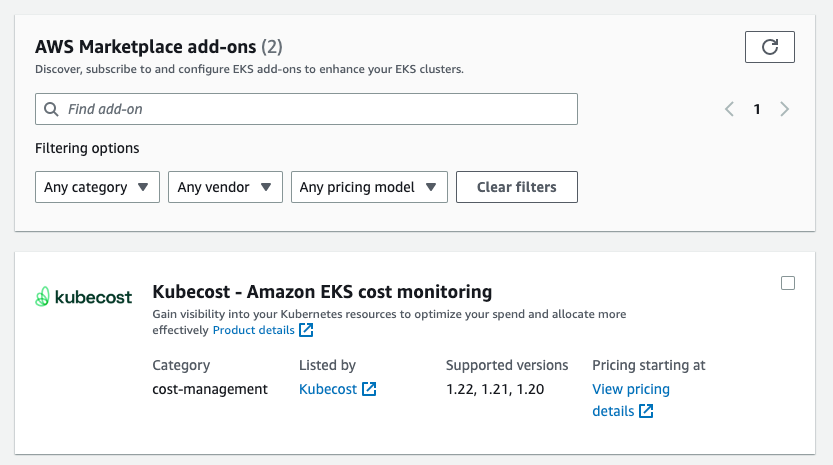Screen dimensions: 833x465
Task: Open the Any category dropdown
Action: pos(97,187)
